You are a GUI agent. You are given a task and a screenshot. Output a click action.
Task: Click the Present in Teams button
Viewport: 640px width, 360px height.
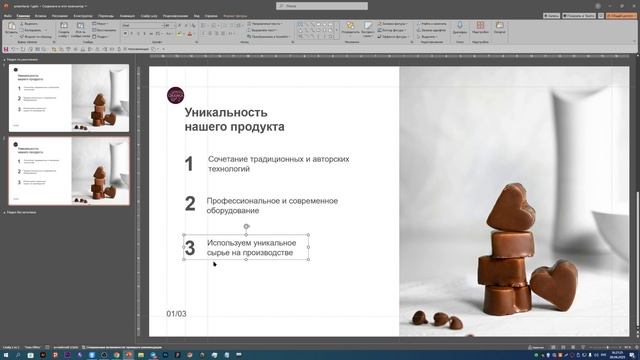point(579,16)
